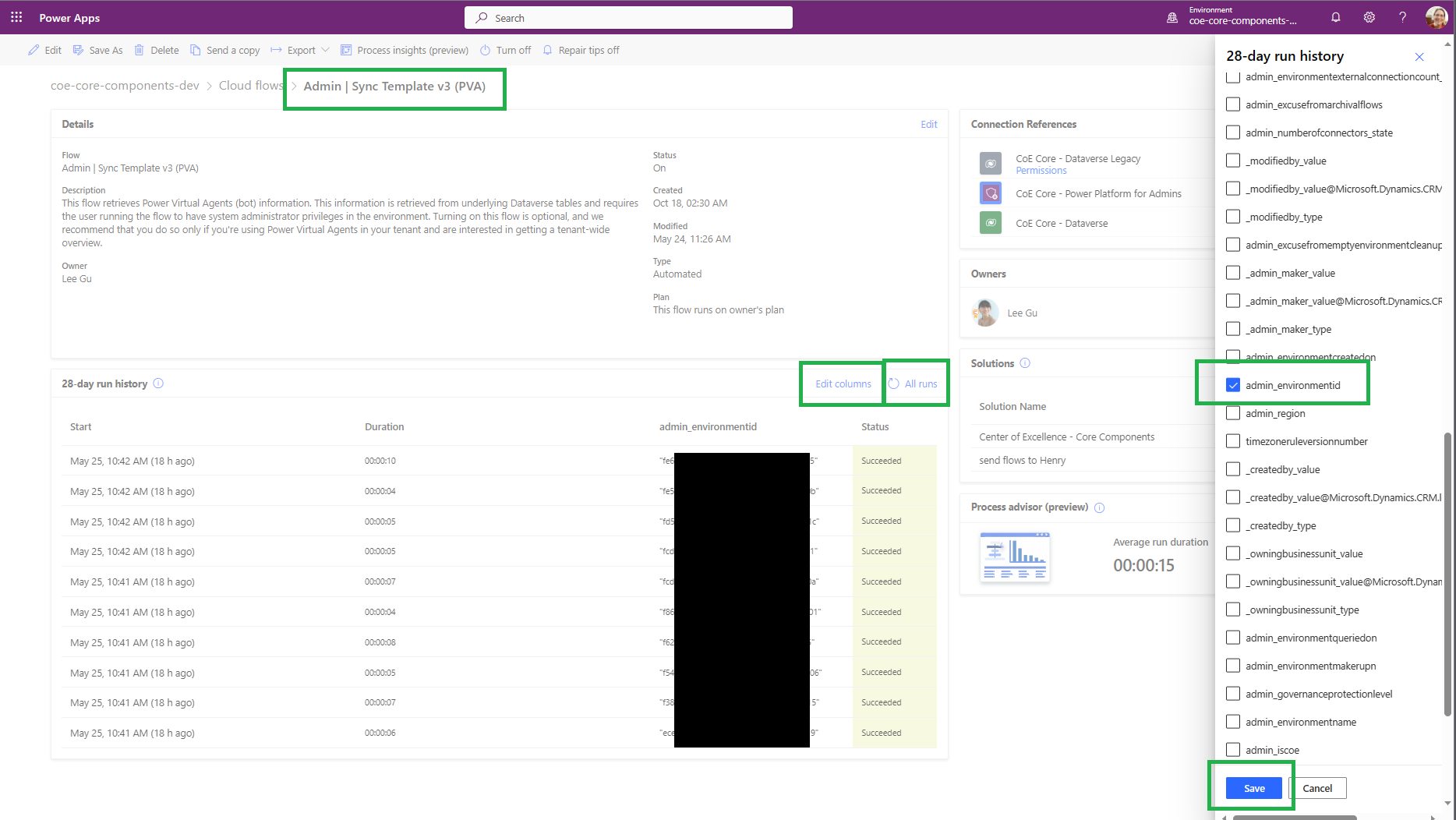Open the notifications bell
The height and width of the screenshot is (820, 1456).
coord(1335,16)
